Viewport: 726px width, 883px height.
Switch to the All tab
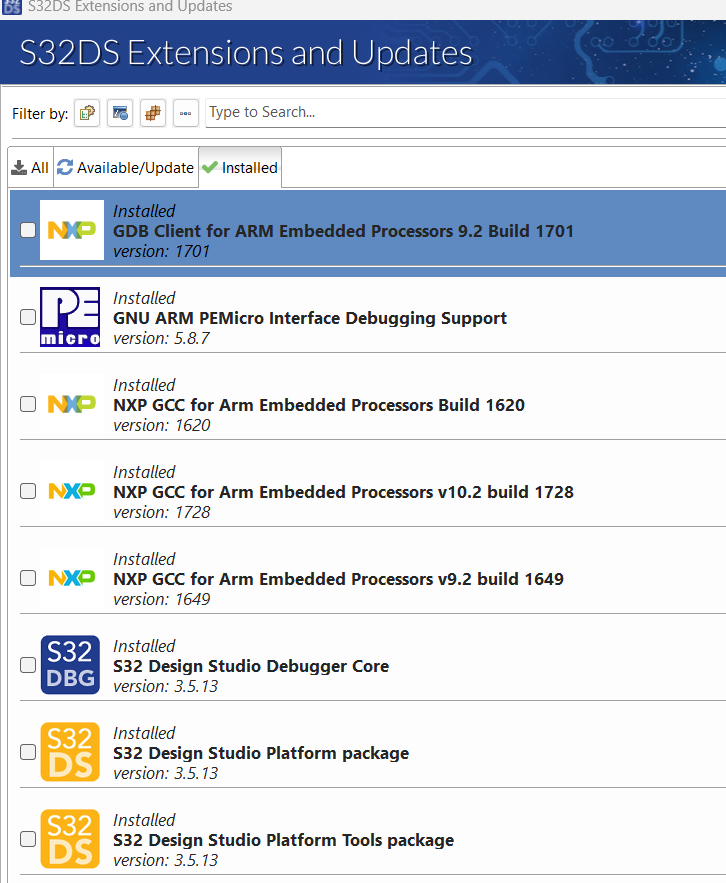click(30, 168)
